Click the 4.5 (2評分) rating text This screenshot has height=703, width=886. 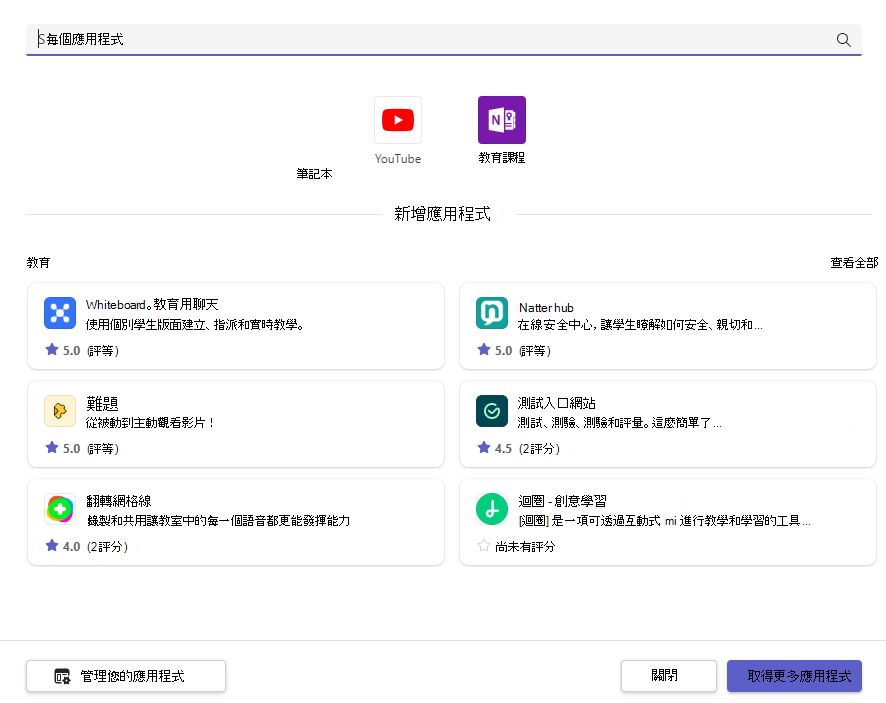pyautogui.click(x=527, y=449)
